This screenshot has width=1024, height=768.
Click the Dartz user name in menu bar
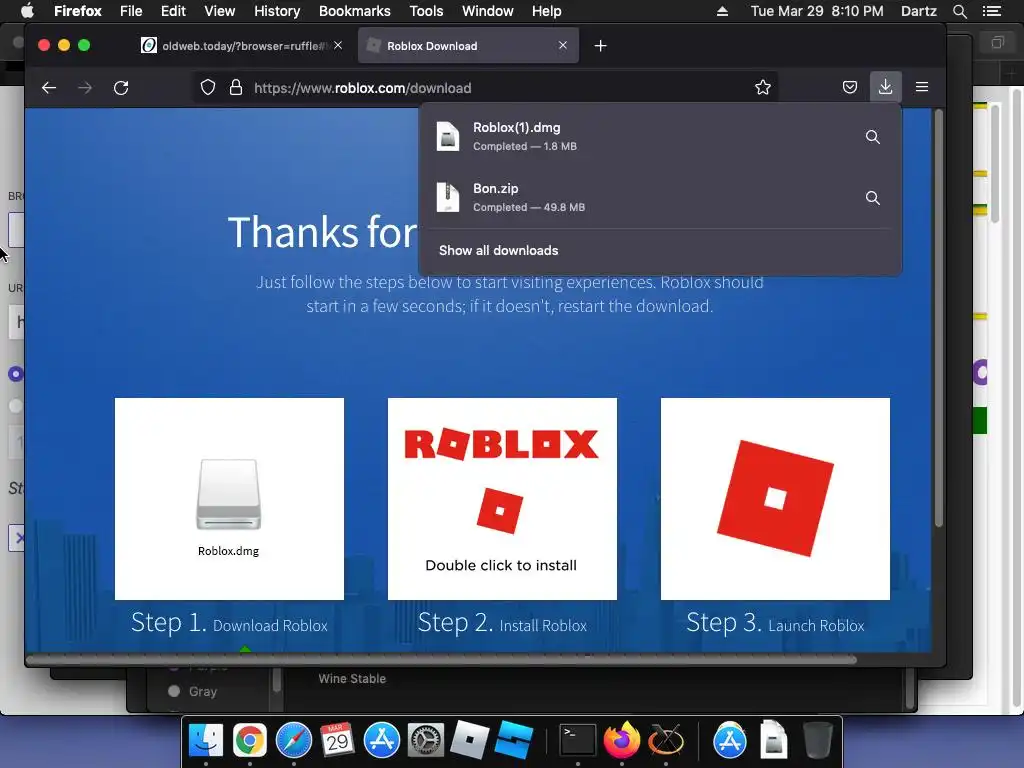(x=918, y=11)
